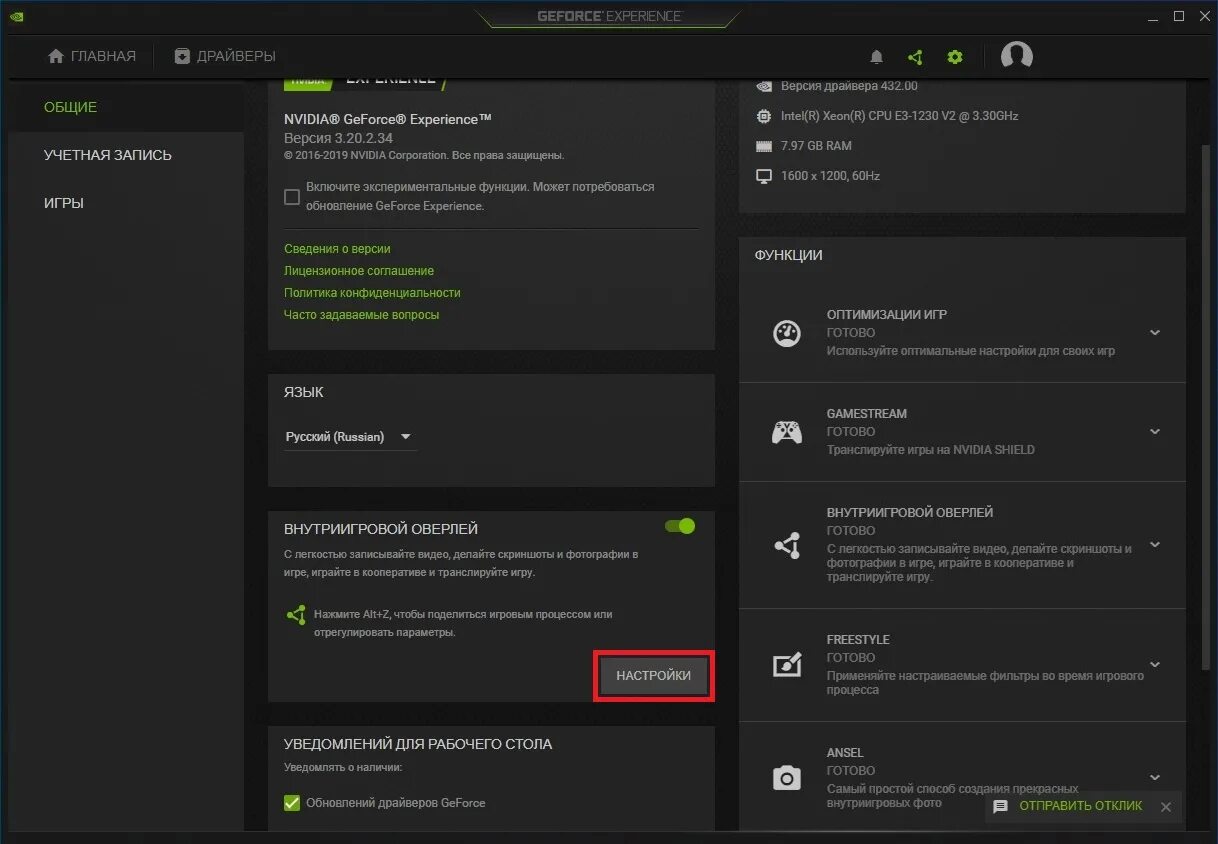Open the user profile avatar
Screen dimensions: 1218x844
pyautogui.click(x=1016, y=56)
